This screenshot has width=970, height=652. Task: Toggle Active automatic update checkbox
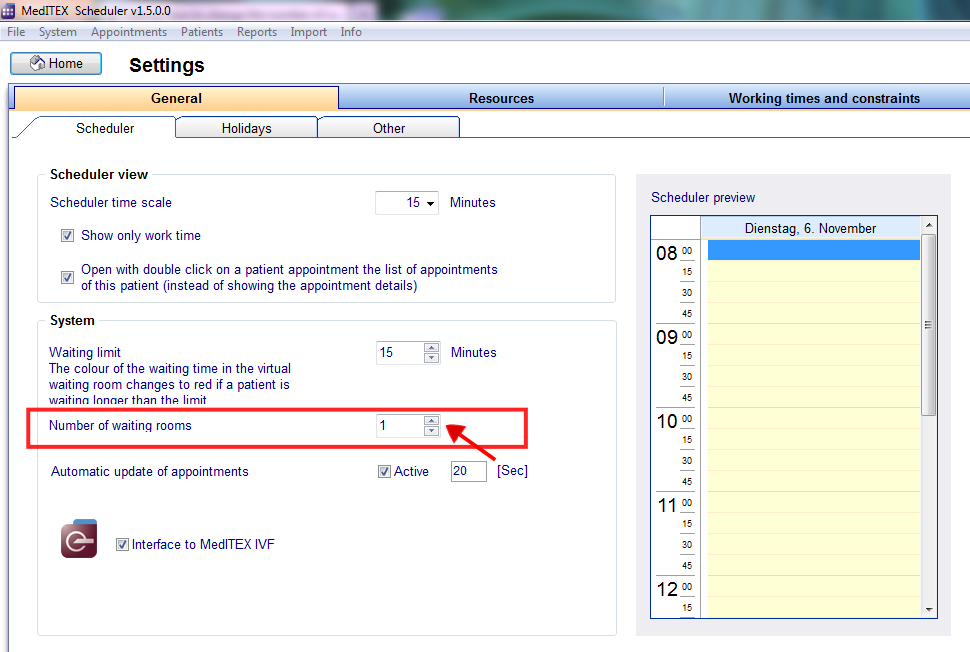coord(384,471)
